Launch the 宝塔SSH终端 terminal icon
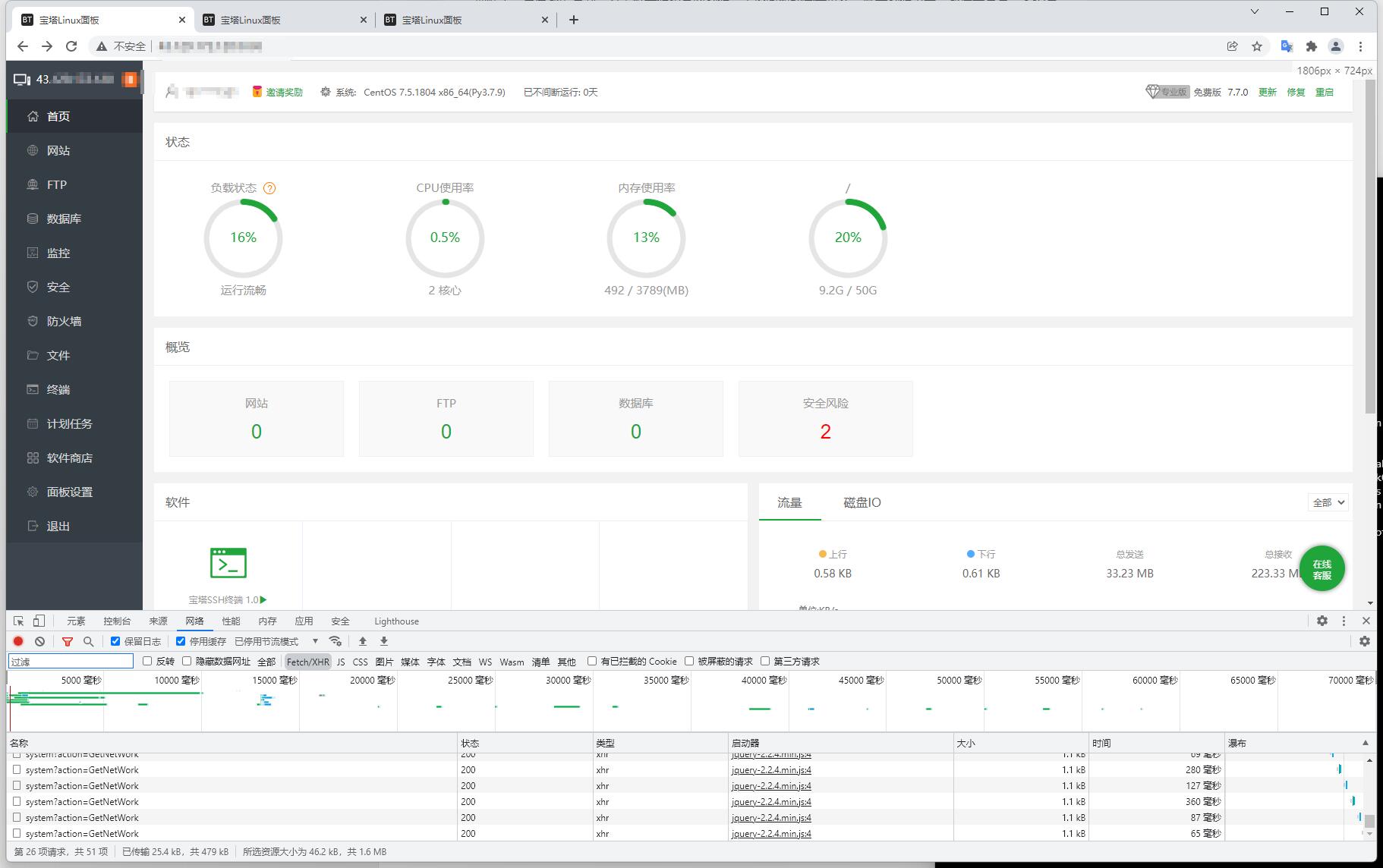Viewport: 1383px width, 868px height. click(228, 563)
